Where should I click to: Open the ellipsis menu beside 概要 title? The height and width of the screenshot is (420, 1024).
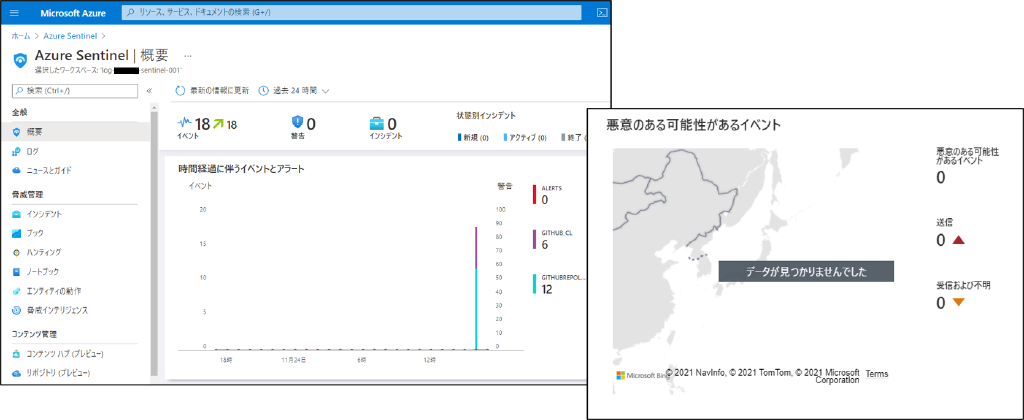coord(188,56)
